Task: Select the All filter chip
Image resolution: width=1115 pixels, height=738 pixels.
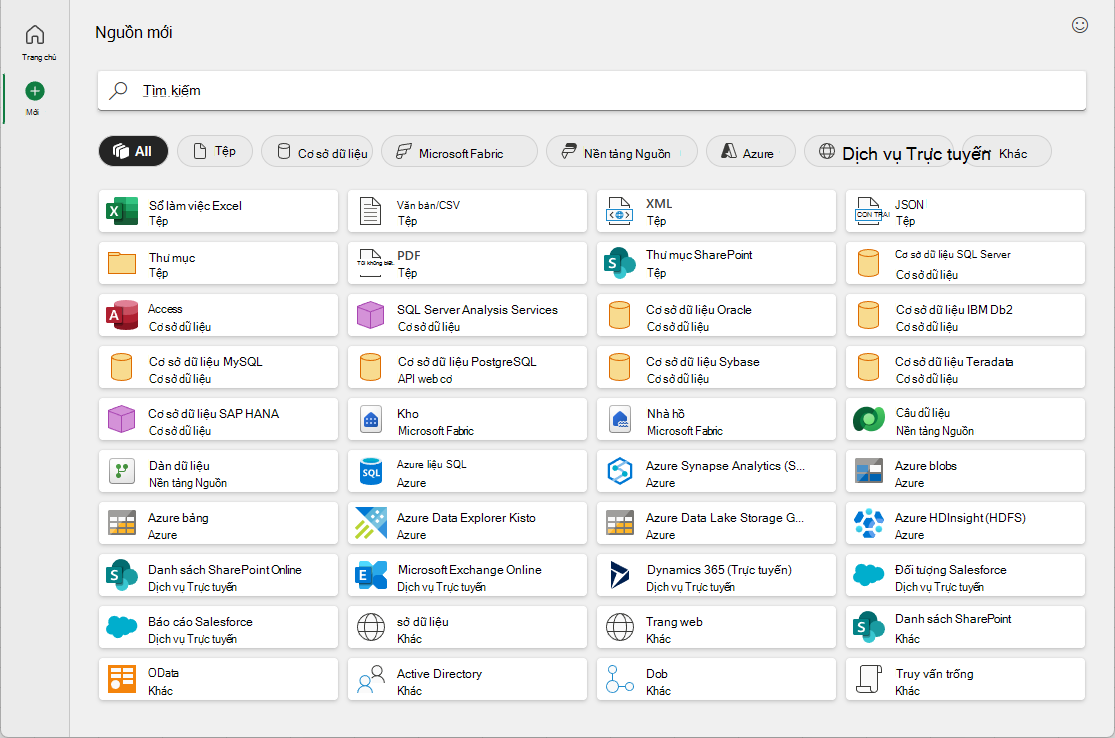Action: tap(133, 151)
